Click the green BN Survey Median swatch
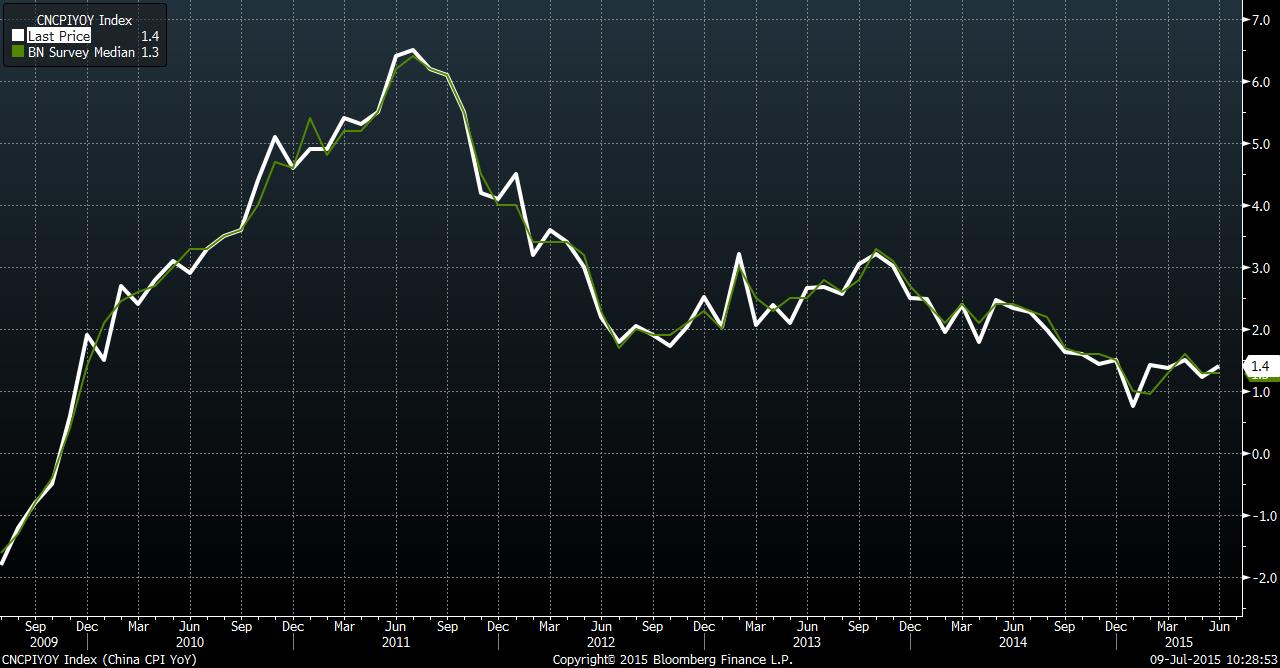This screenshot has height=668, width=1280. point(17,52)
